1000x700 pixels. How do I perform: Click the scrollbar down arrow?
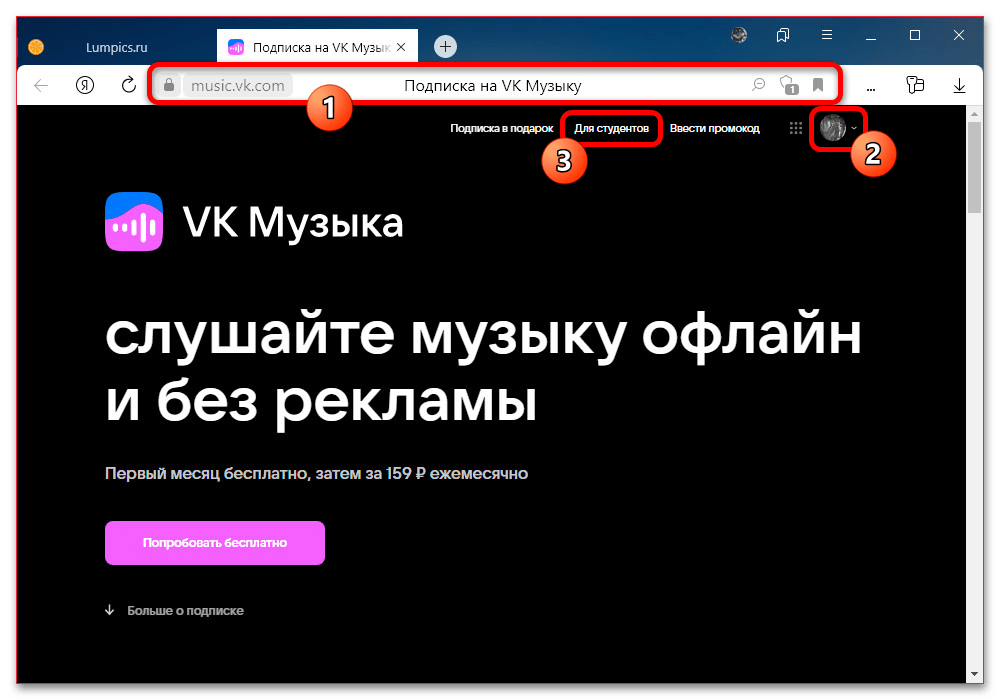(974, 673)
